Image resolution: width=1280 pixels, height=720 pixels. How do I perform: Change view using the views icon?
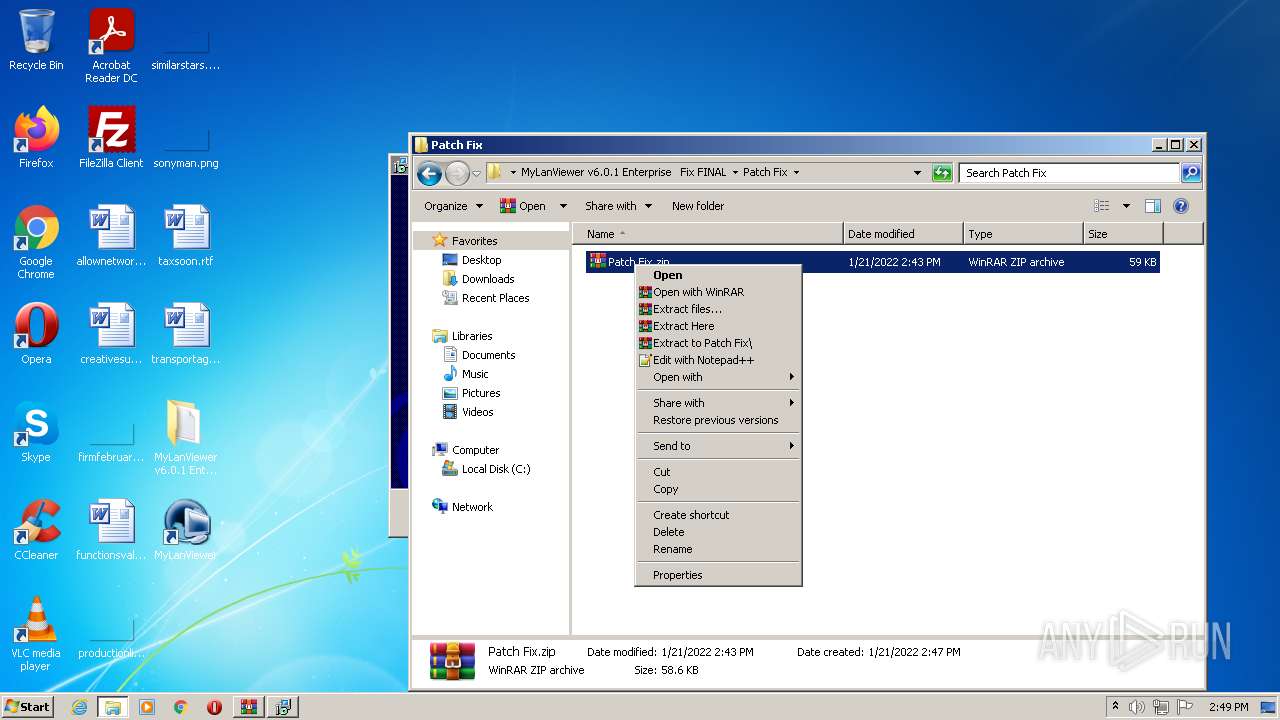click(1102, 206)
